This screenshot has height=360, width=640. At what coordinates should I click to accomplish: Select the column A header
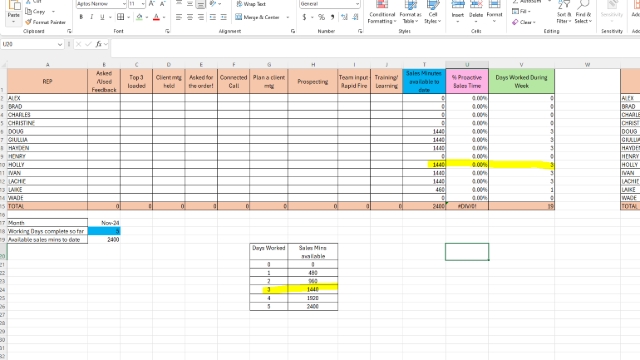click(47, 64)
